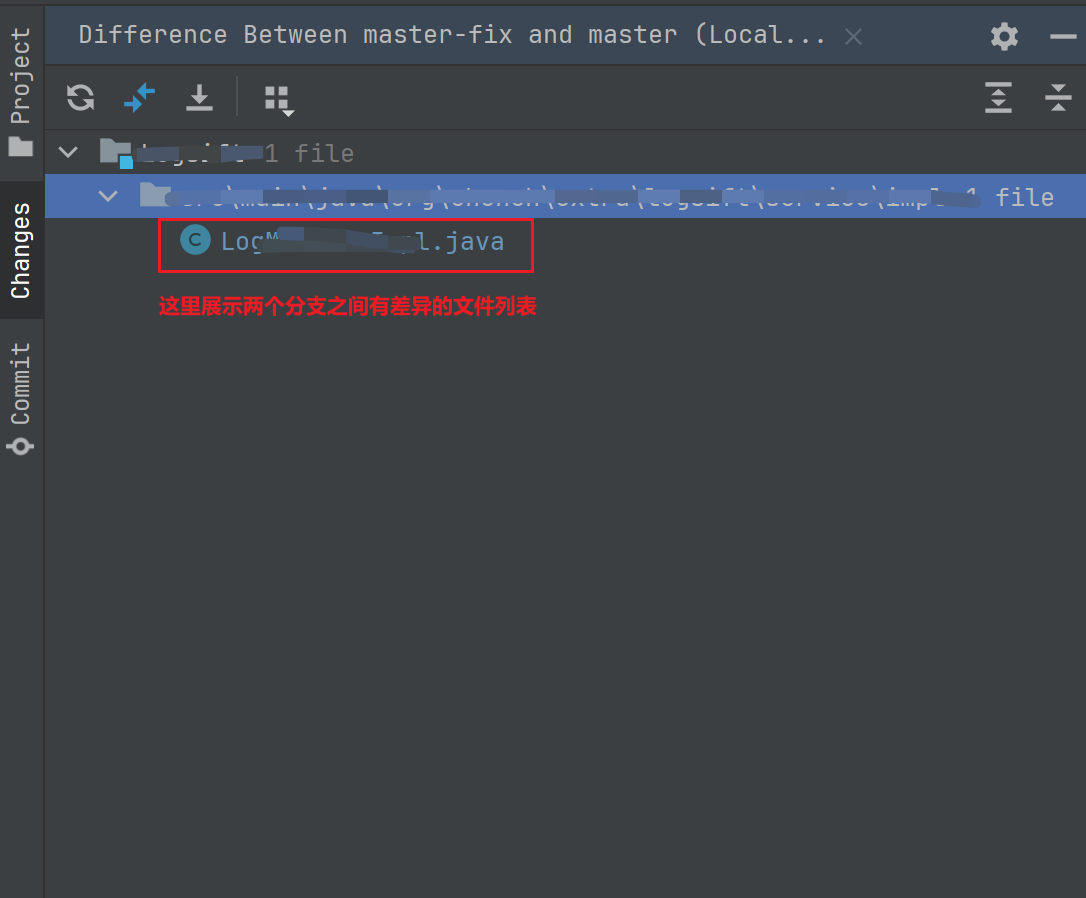Screen dimensions: 1086x898
Task: Select the Difference Between master-fix and master tab
Action: pyautogui.click(x=452, y=35)
